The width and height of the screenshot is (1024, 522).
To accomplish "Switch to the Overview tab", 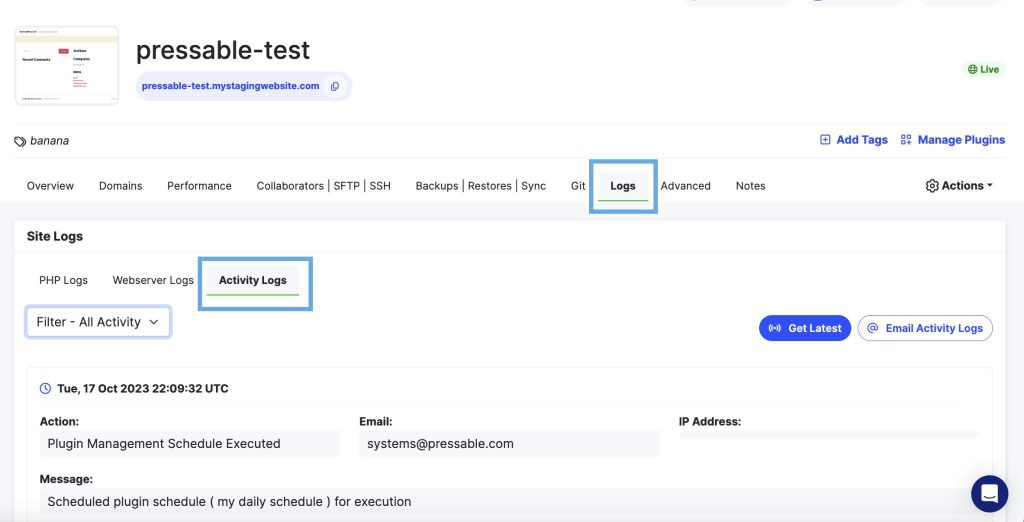I will (x=50, y=186).
